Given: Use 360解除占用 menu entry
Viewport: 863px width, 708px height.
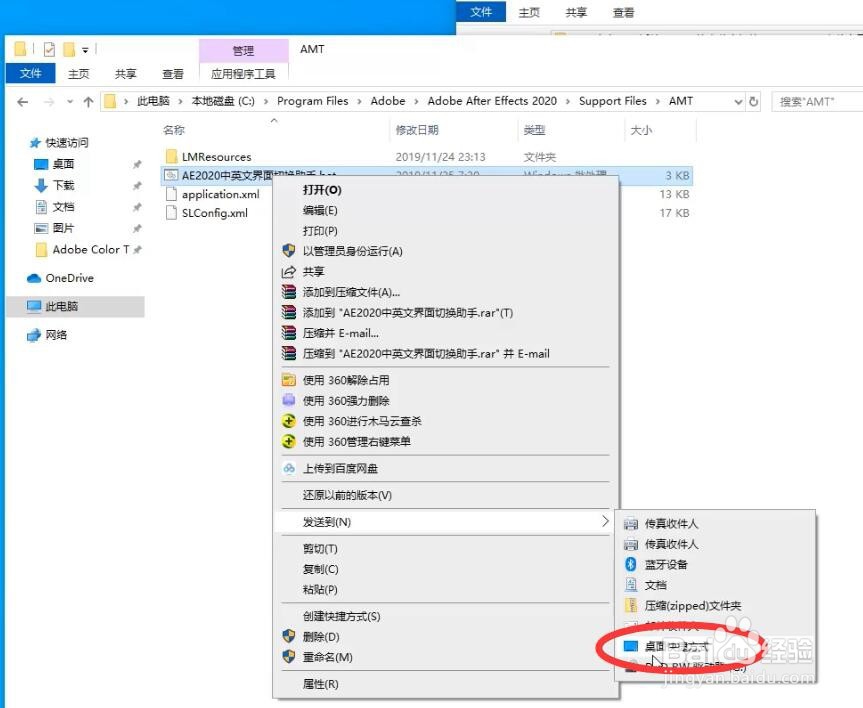Looking at the screenshot, I should click(346, 380).
